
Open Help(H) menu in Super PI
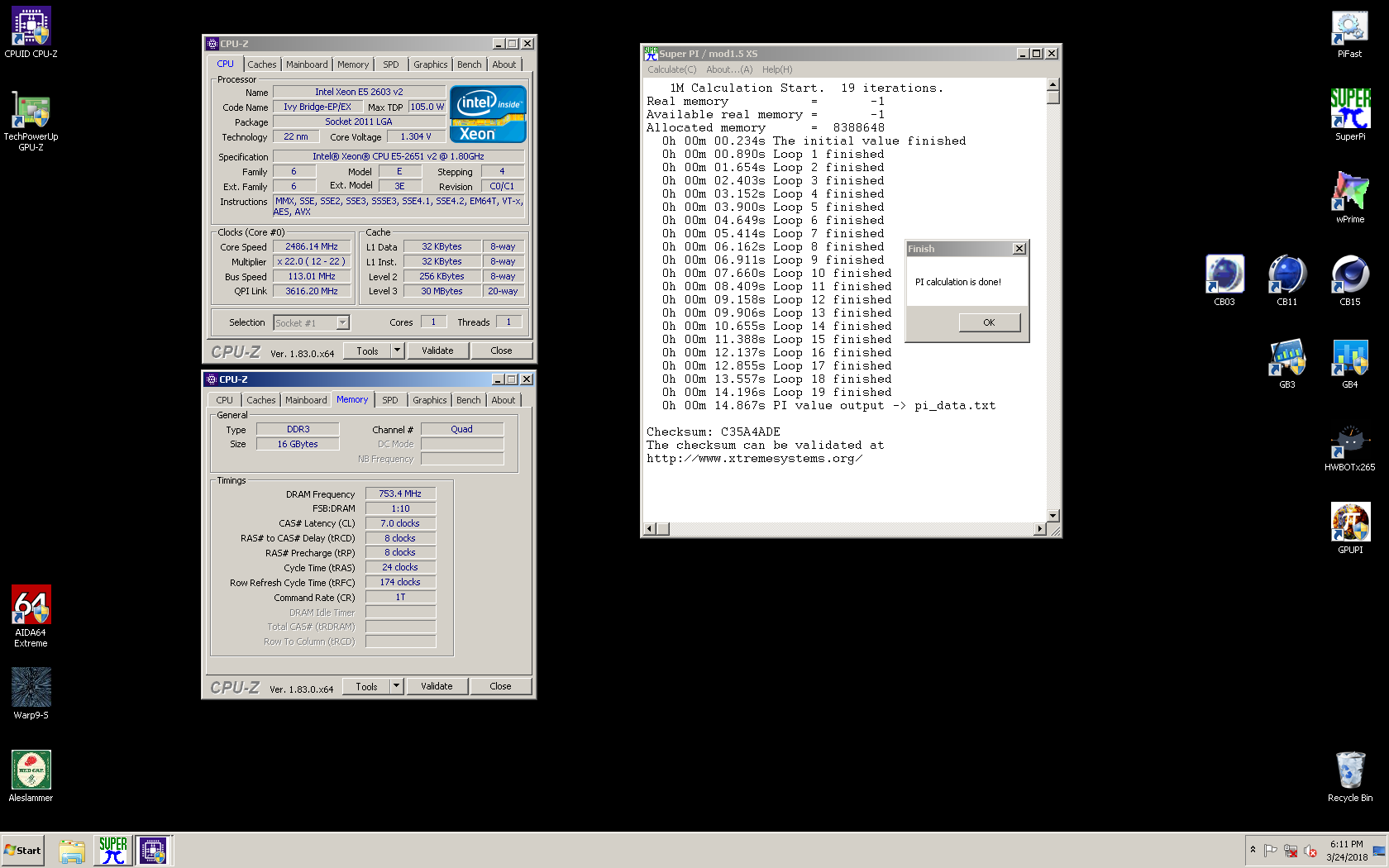(777, 69)
